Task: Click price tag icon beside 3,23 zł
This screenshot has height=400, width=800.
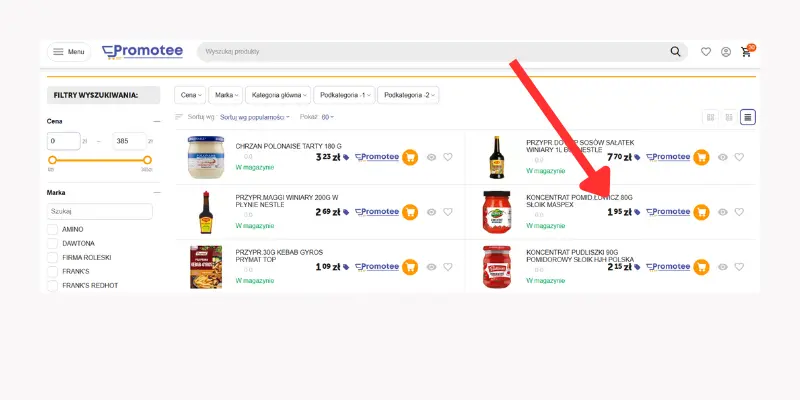Action: pyautogui.click(x=346, y=158)
